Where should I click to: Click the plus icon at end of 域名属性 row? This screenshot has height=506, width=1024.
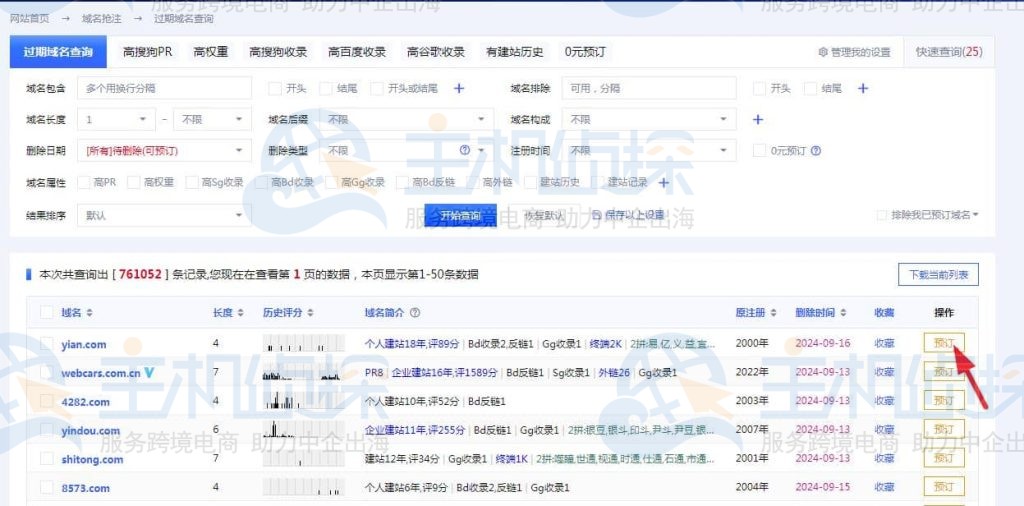[664, 183]
